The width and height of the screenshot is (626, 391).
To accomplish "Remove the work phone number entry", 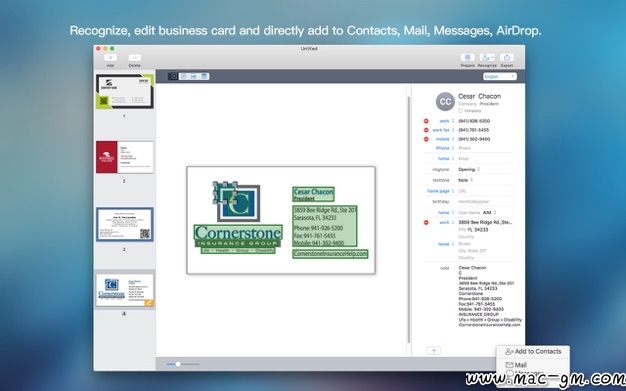I will click(426, 121).
